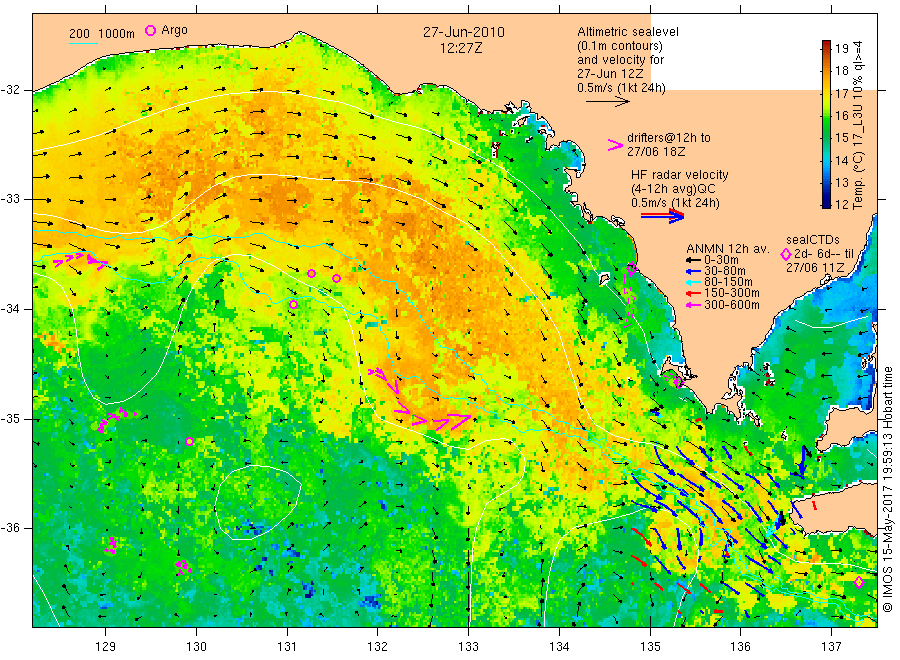Viewport: 900px width, 660px height.
Task: Click longitude axis label 135
Action: click(x=650, y=646)
